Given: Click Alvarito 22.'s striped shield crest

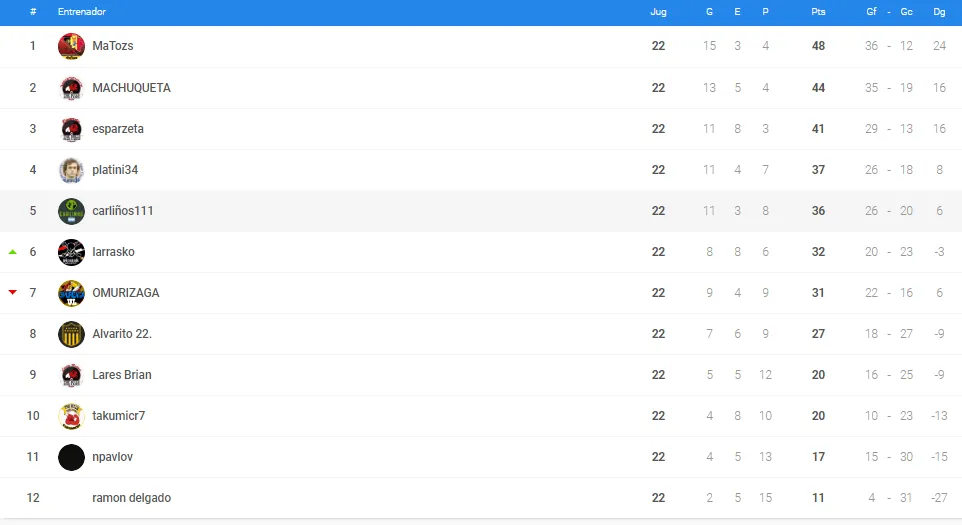Looking at the screenshot, I should pyautogui.click(x=71, y=334).
